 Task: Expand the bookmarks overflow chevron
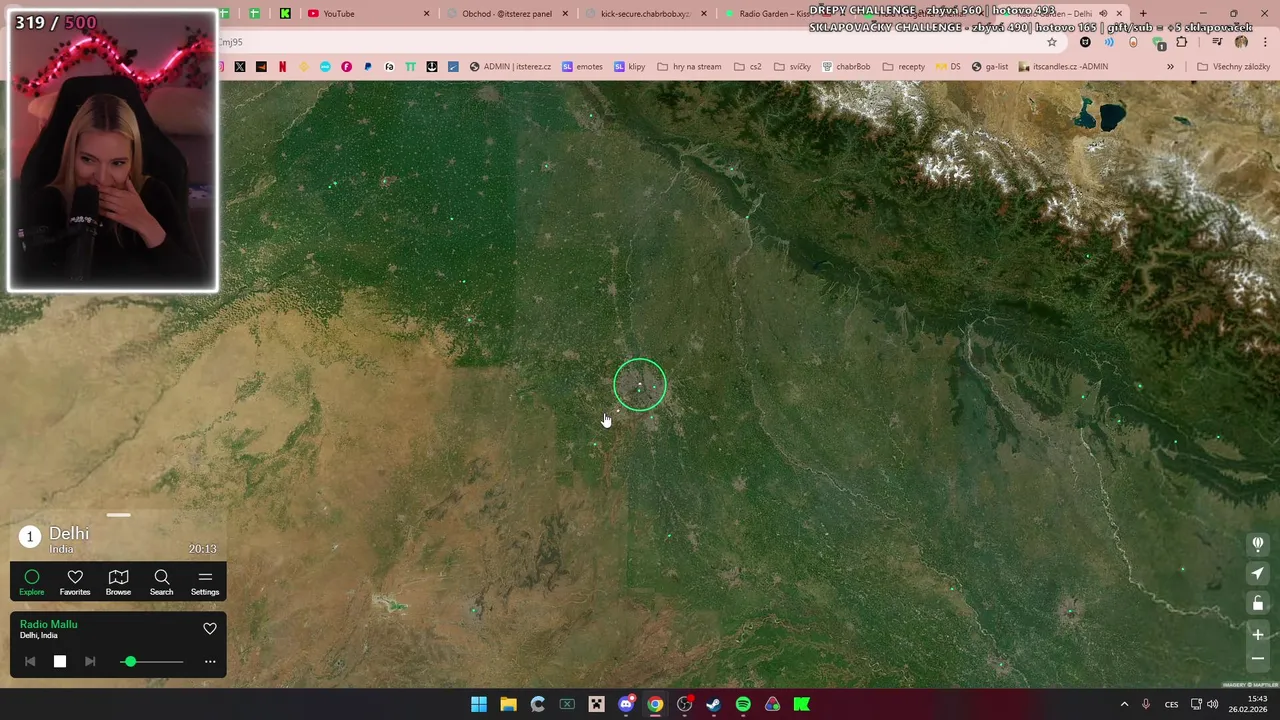tap(1170, 67)
